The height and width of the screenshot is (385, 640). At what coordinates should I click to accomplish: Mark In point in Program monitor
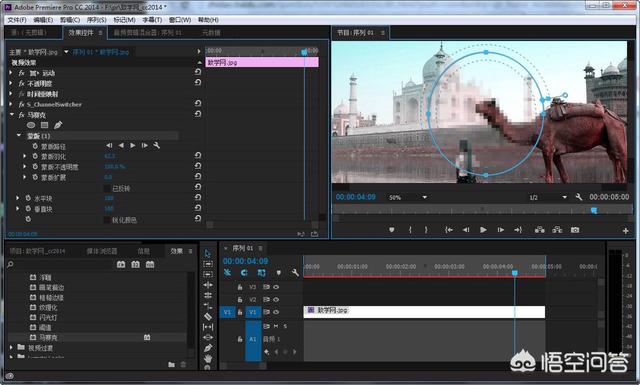410,230
